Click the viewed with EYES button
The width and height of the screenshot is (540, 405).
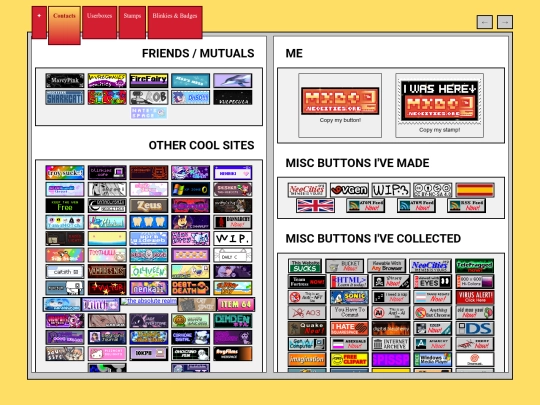[x=433, y=282]
